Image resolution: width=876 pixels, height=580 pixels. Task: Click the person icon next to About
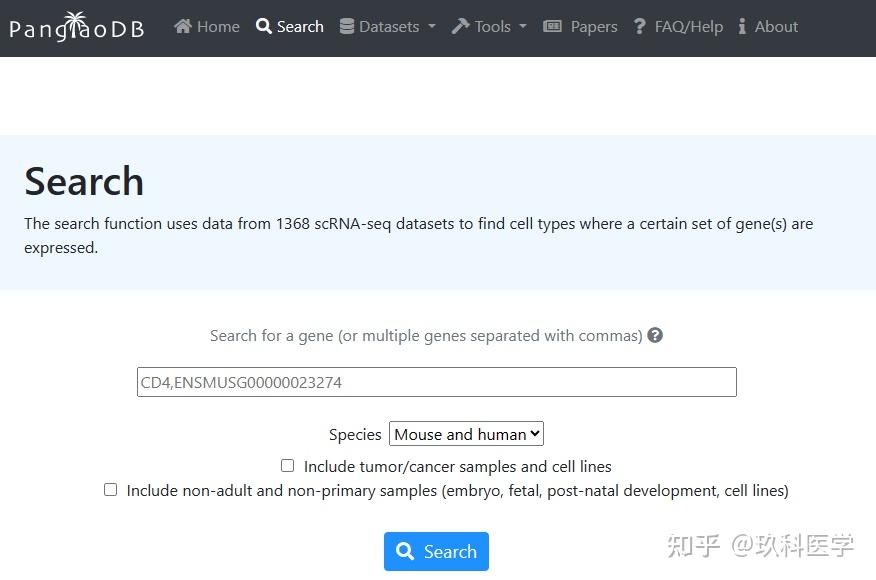pyautogui.click(x=743, y=26)
